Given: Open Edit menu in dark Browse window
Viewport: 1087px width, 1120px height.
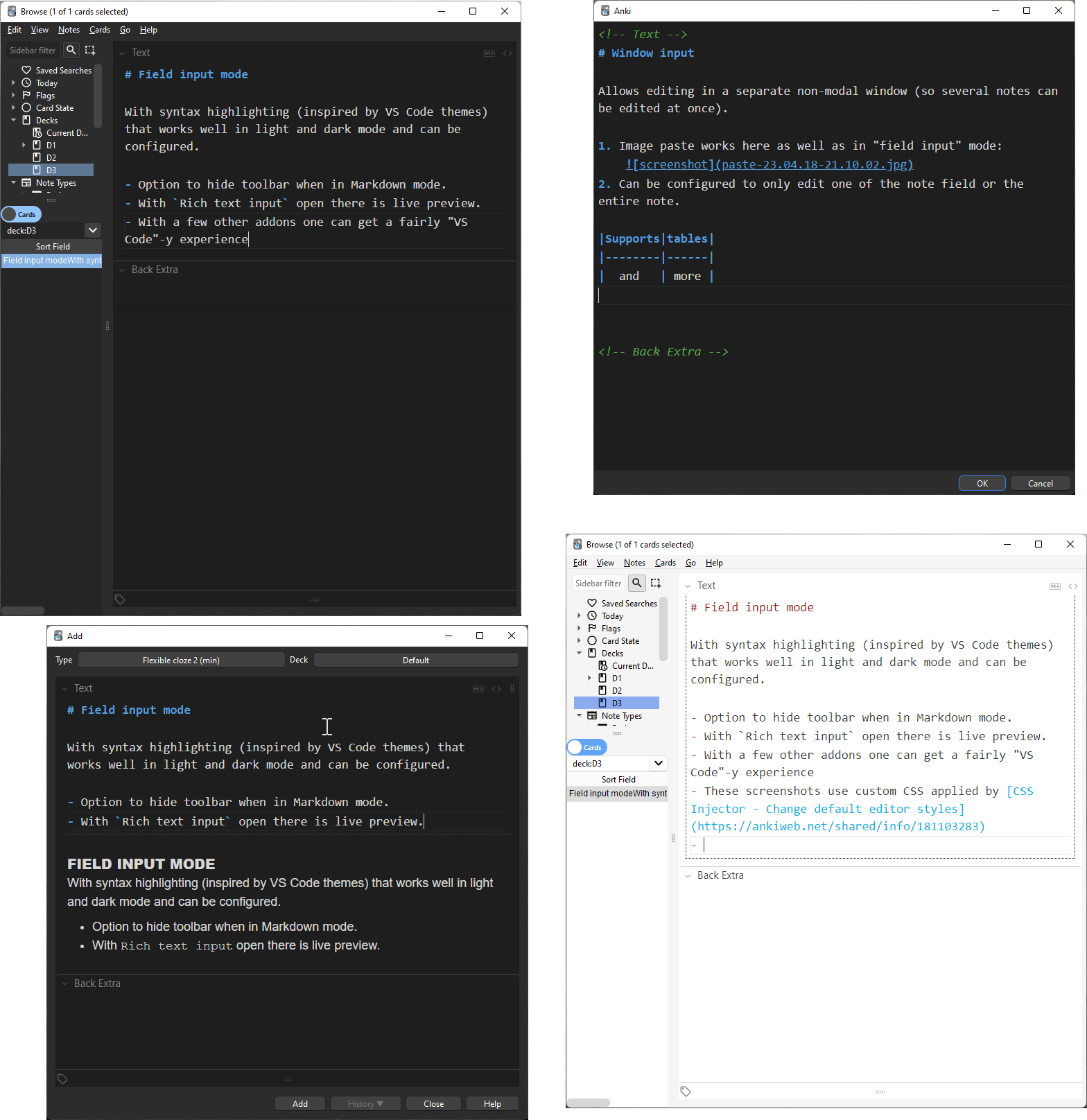Looking at the screenshot, I should pos(15,30).
